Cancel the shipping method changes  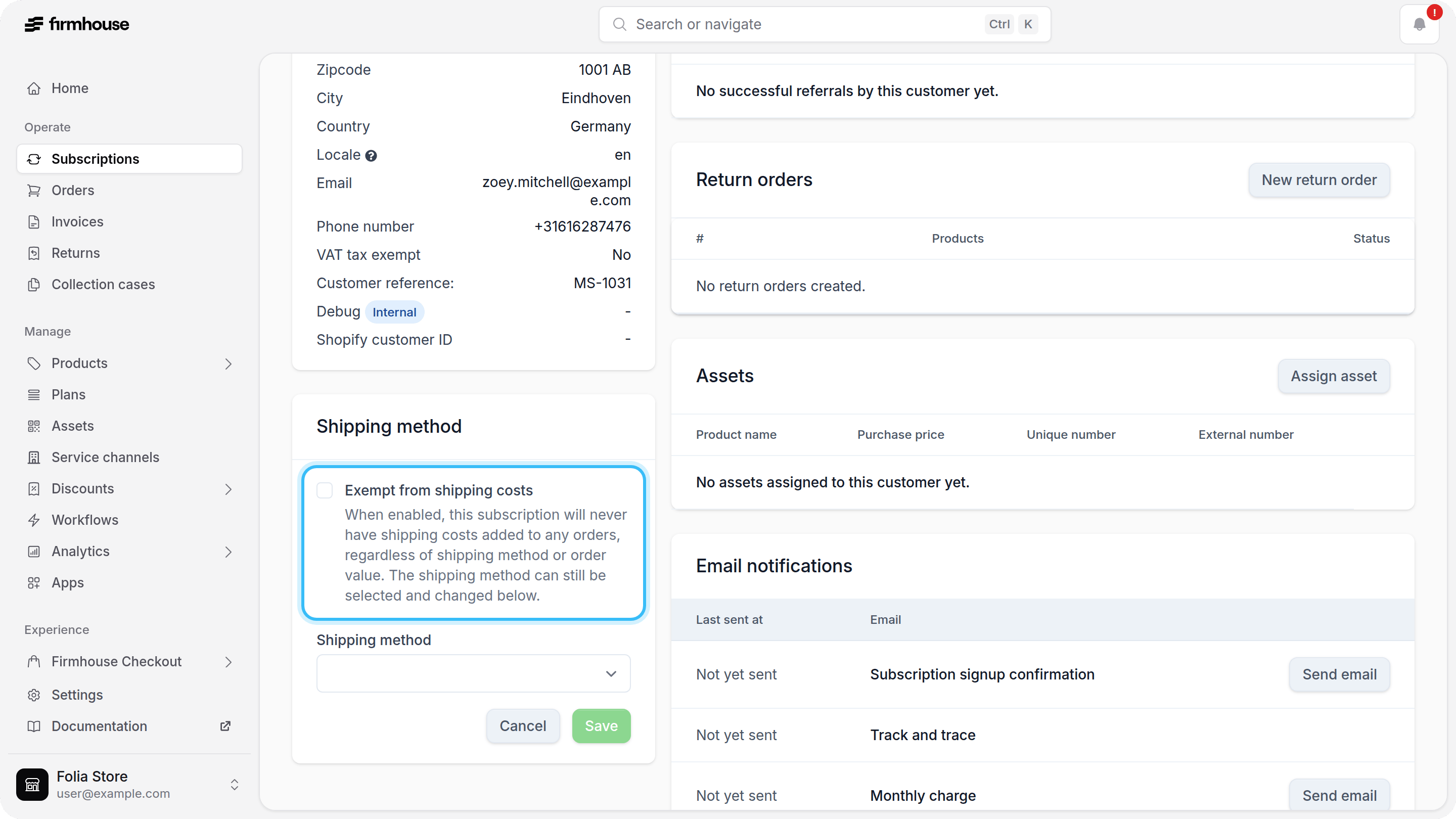[x=523, y=726]
